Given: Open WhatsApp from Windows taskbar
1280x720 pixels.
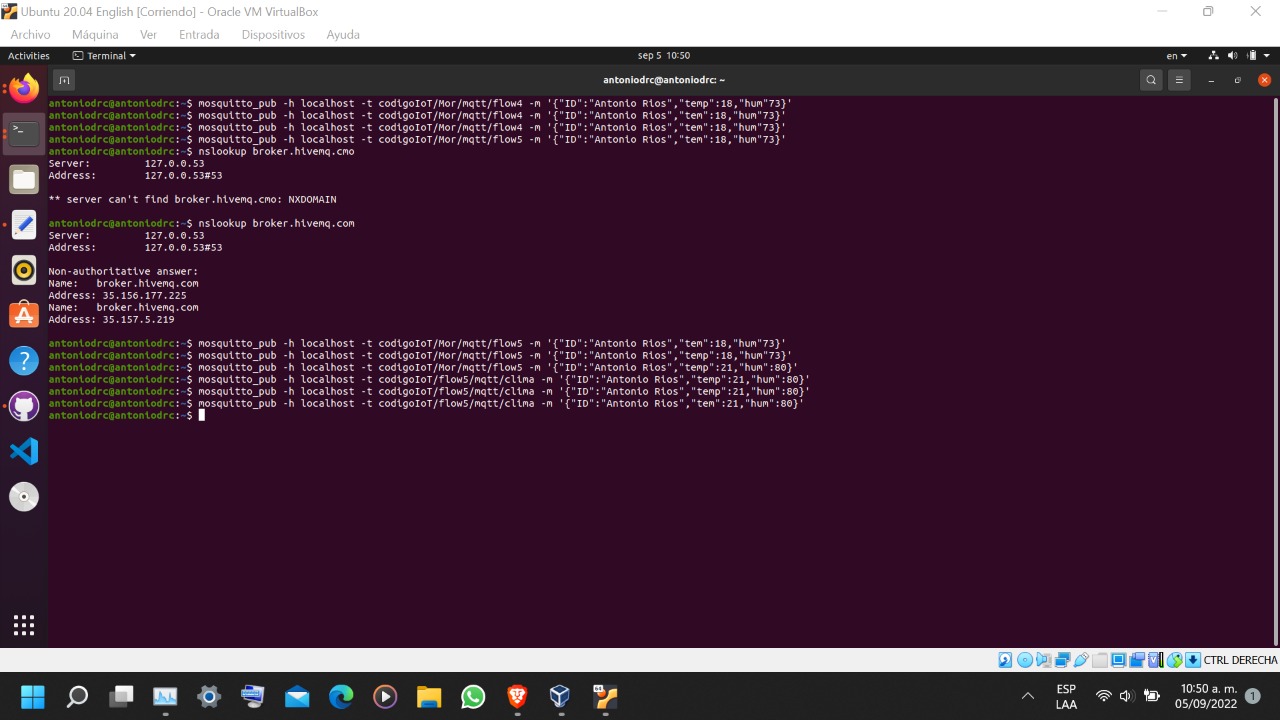Looking at the screenshot, I should coord(473,696).
